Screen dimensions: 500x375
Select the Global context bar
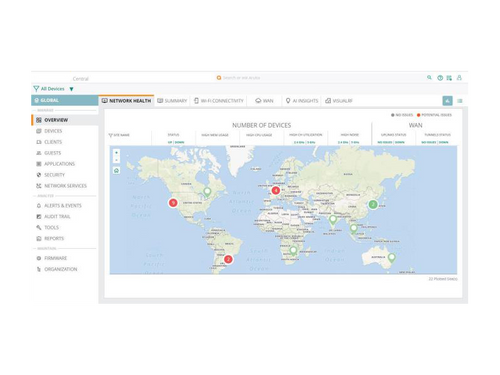pos(65,100)
